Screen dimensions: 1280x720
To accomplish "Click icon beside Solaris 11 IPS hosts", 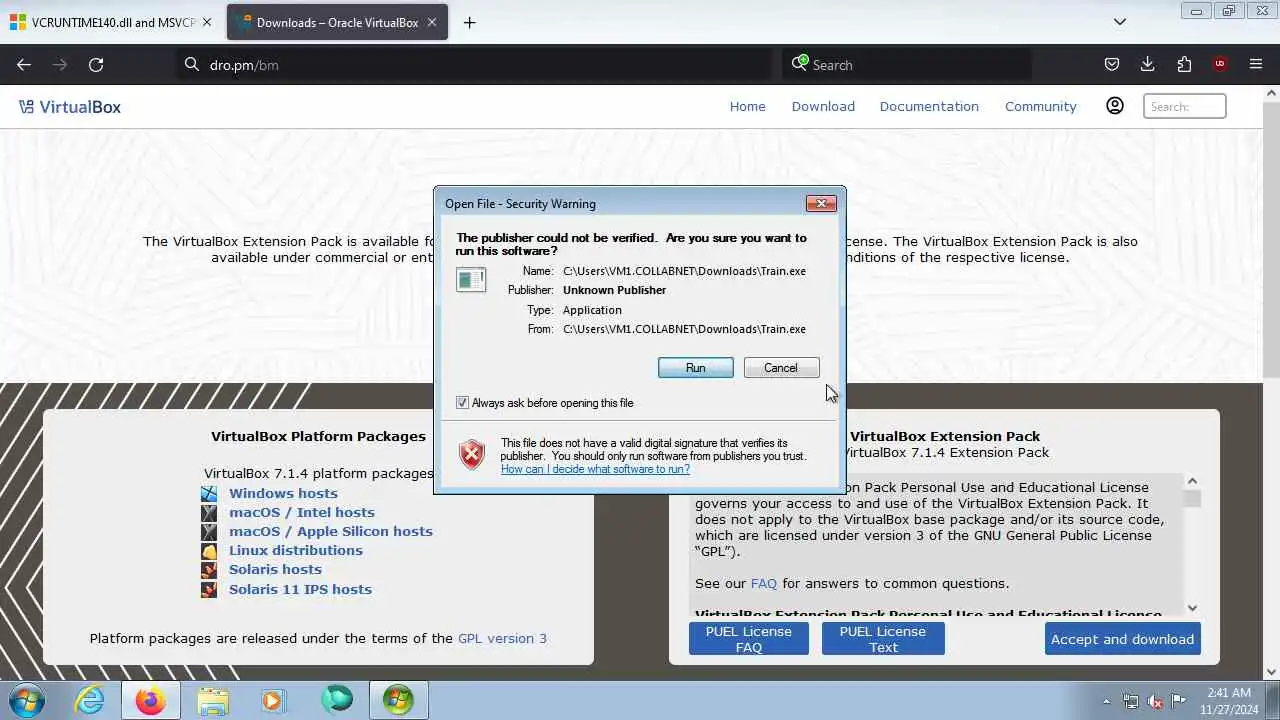I will (x=209, y=589).
